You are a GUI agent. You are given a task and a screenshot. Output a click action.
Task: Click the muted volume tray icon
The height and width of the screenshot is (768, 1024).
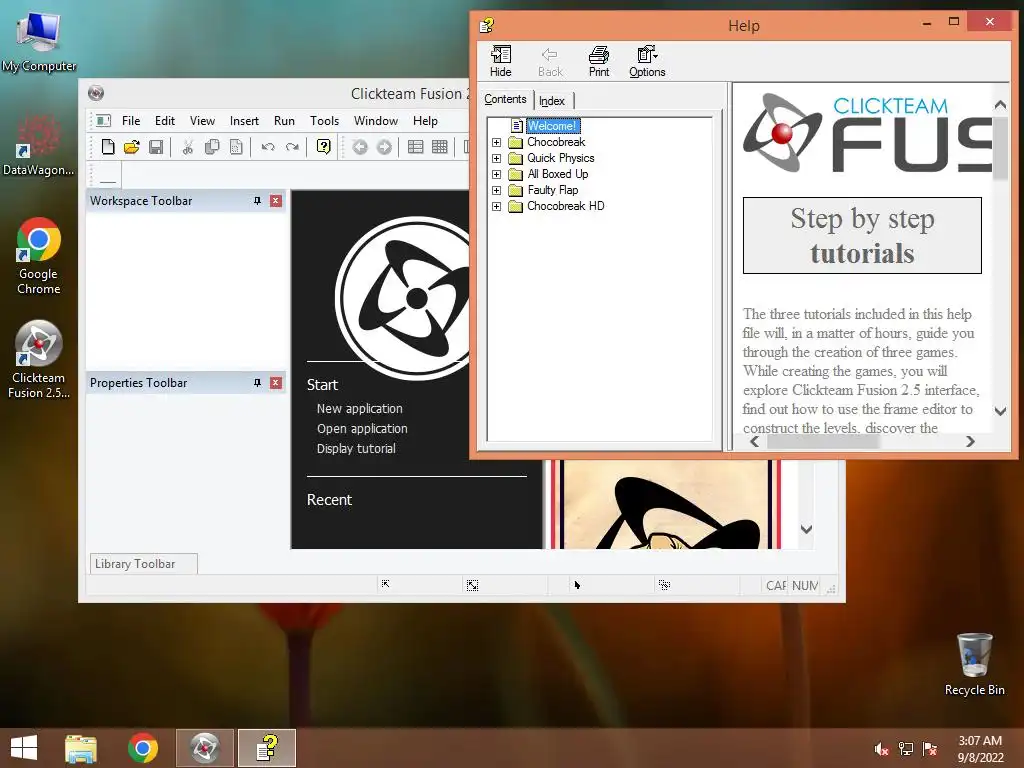[x=881, y=749]
